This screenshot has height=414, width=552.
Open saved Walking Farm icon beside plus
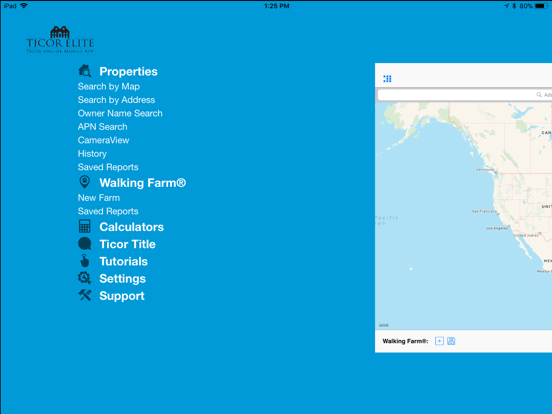pos(451,341)
